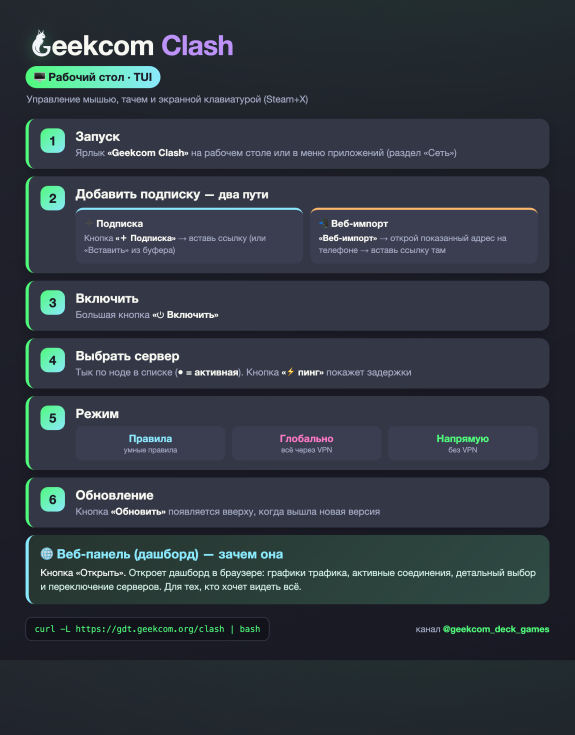Click the globe icon by Веб-панель heading
Image resolution: width=575 pixels, height=735 pixels.
pyautogui.click(x=47, y=554)
